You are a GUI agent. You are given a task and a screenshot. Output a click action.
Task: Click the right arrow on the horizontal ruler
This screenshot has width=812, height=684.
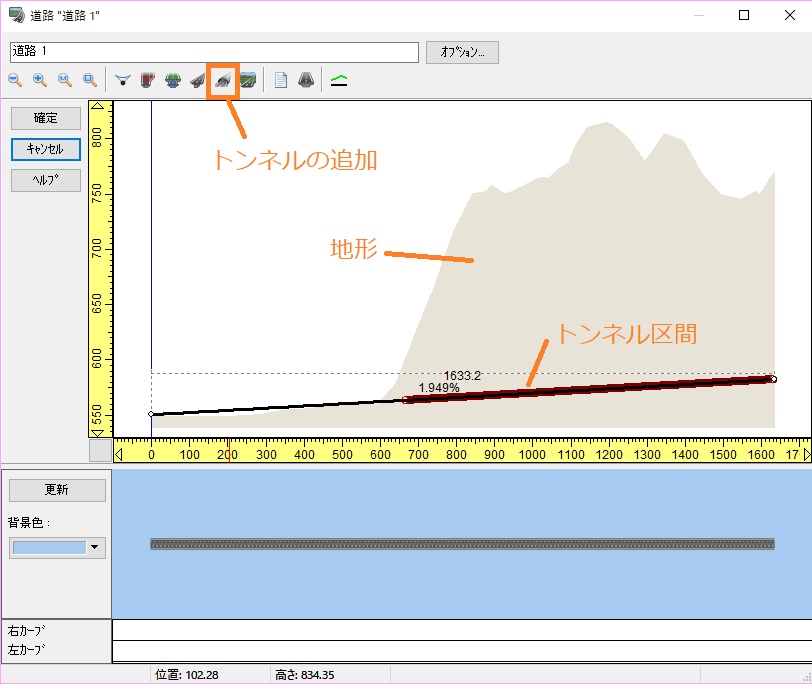click(807, 455)
